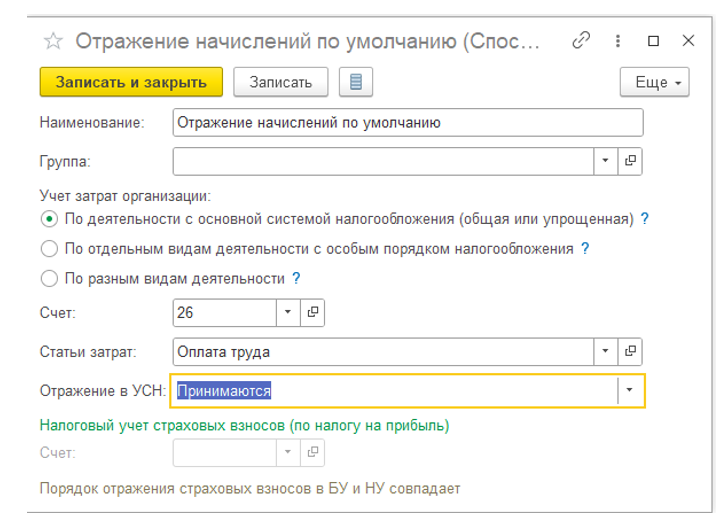Click the Учет затрат организации label

click(x=125, y=196)
